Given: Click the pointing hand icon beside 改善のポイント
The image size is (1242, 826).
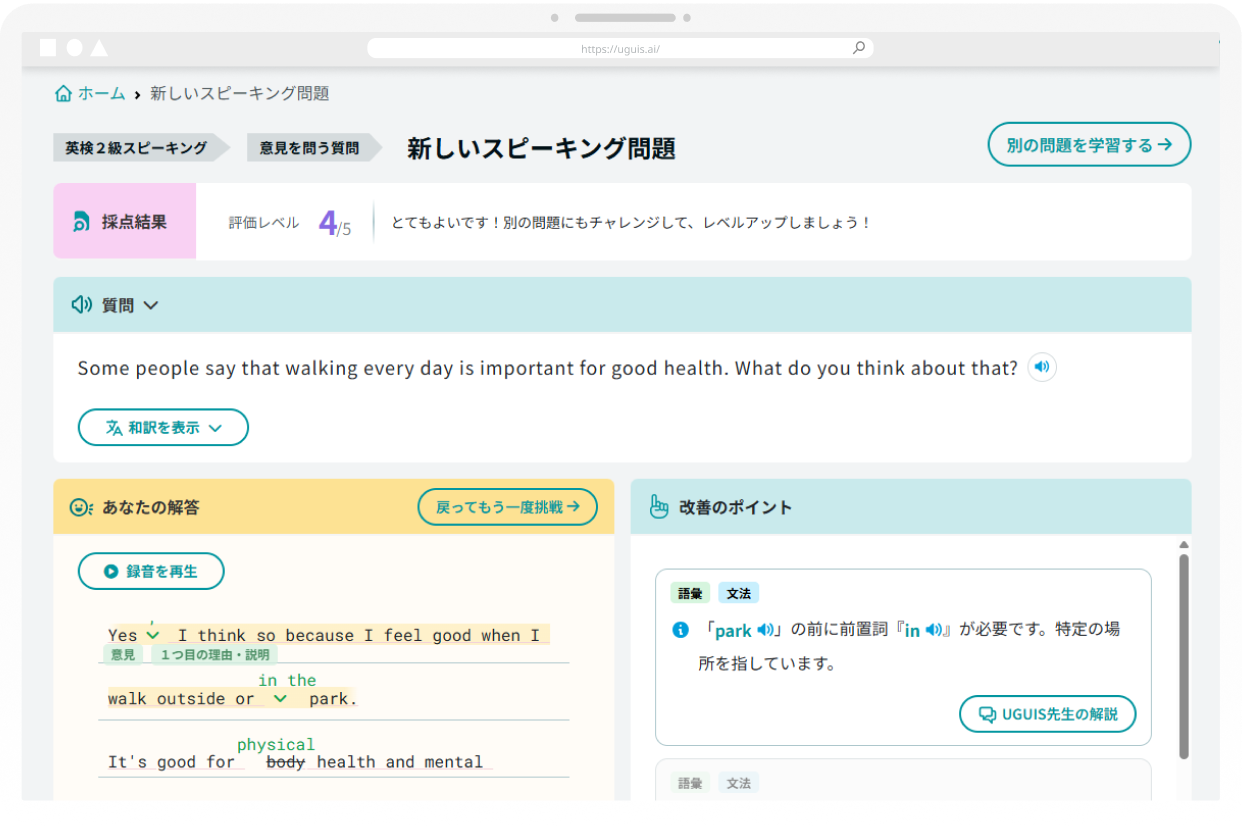Looking at the screenshot, I should pos(659,507).
